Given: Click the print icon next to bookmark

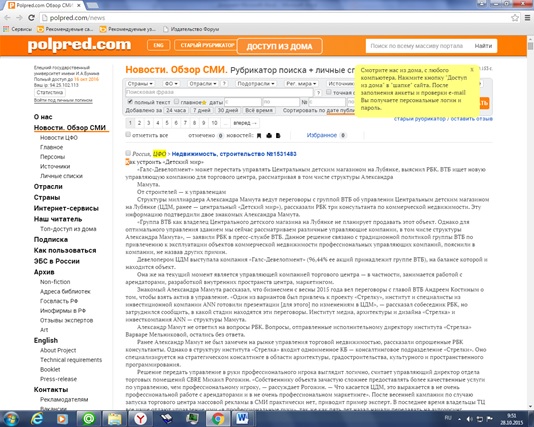Looking at the screenshot, I should (x=269, y=136).
